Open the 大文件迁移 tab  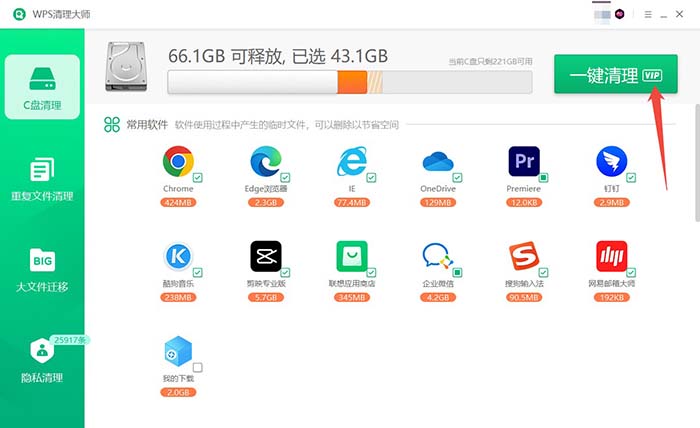coord(42,270)
